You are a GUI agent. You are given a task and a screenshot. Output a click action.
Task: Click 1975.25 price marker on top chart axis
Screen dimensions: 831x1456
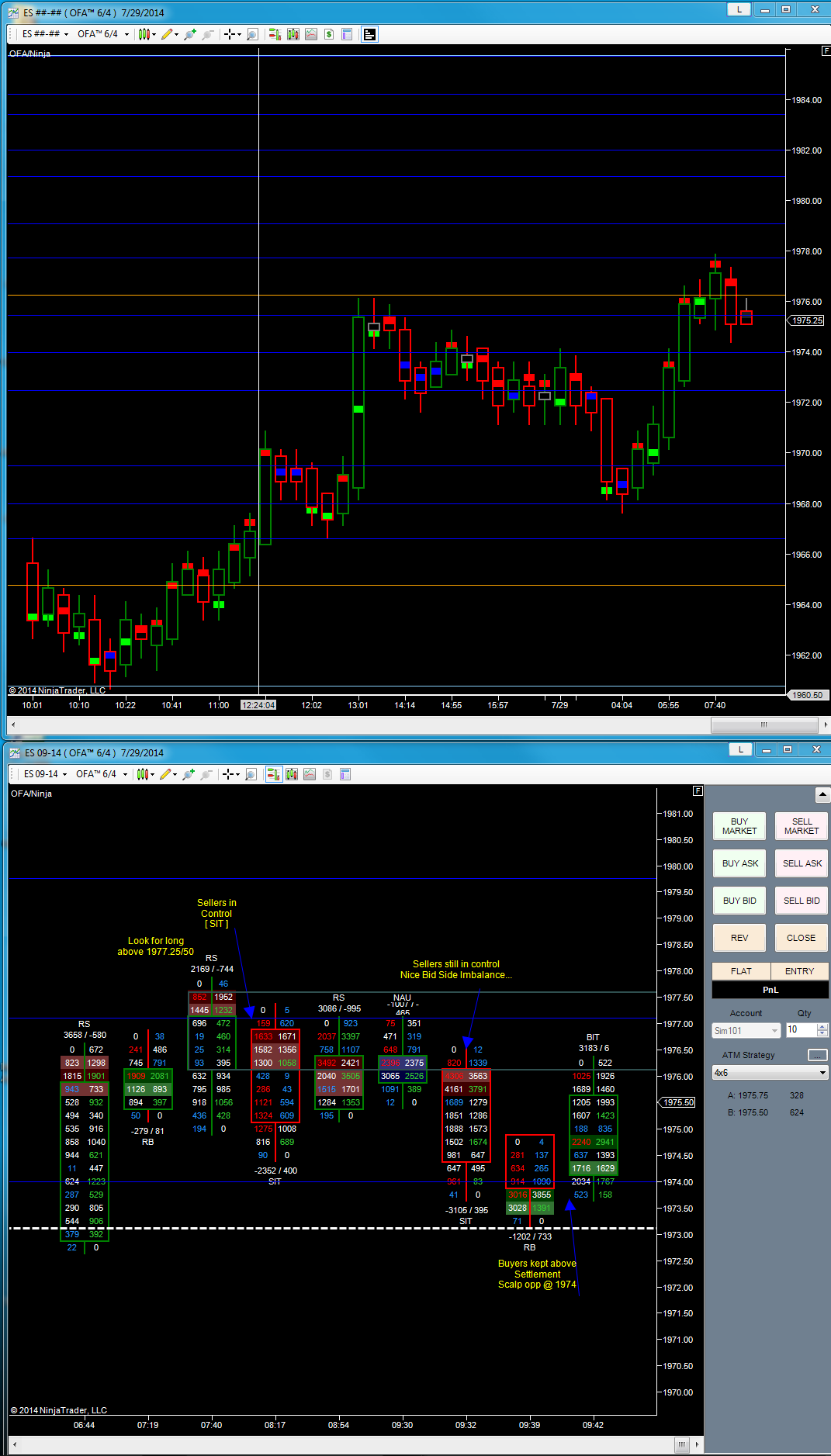807,320
